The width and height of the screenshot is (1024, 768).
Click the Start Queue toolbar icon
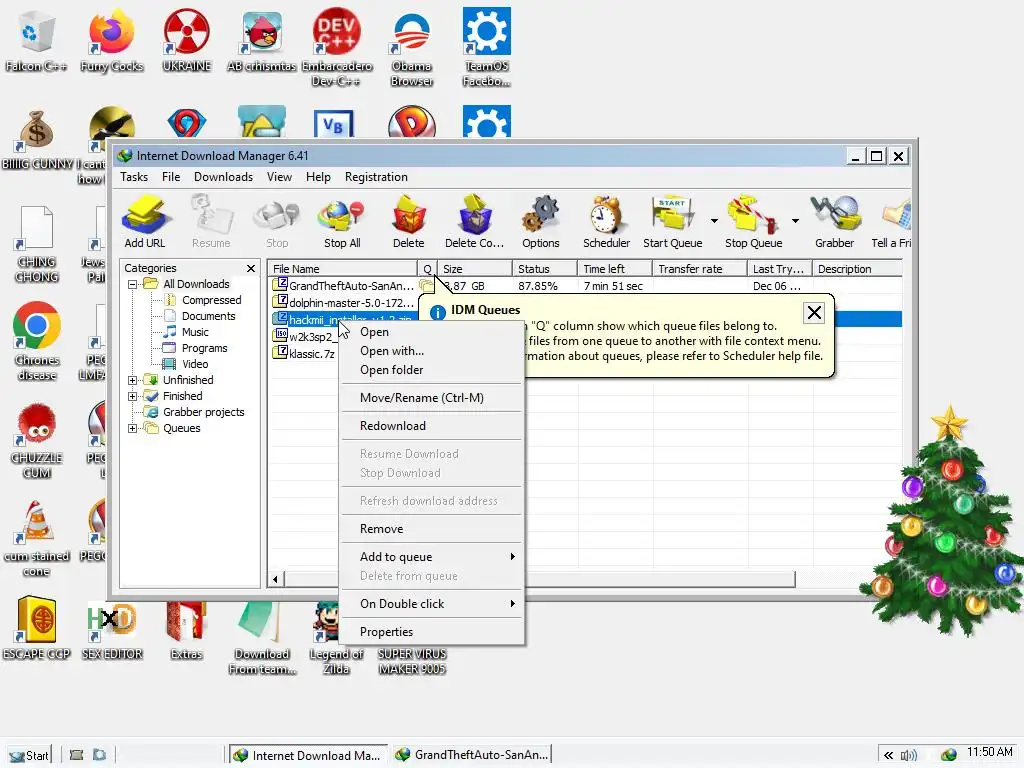pyautogui.click(x=673, y=222)
